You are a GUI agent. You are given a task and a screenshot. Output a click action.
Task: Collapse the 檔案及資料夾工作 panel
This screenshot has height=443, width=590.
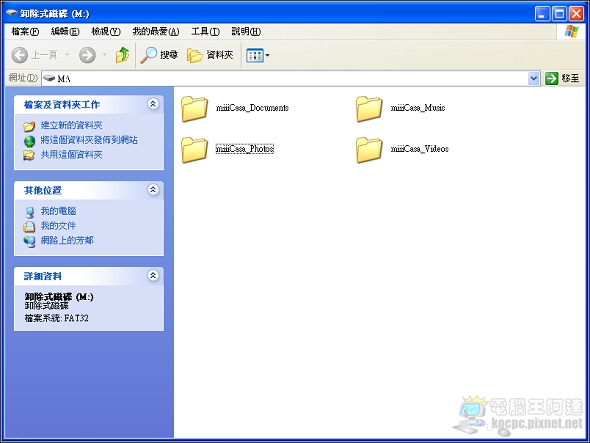coord(153,104)
